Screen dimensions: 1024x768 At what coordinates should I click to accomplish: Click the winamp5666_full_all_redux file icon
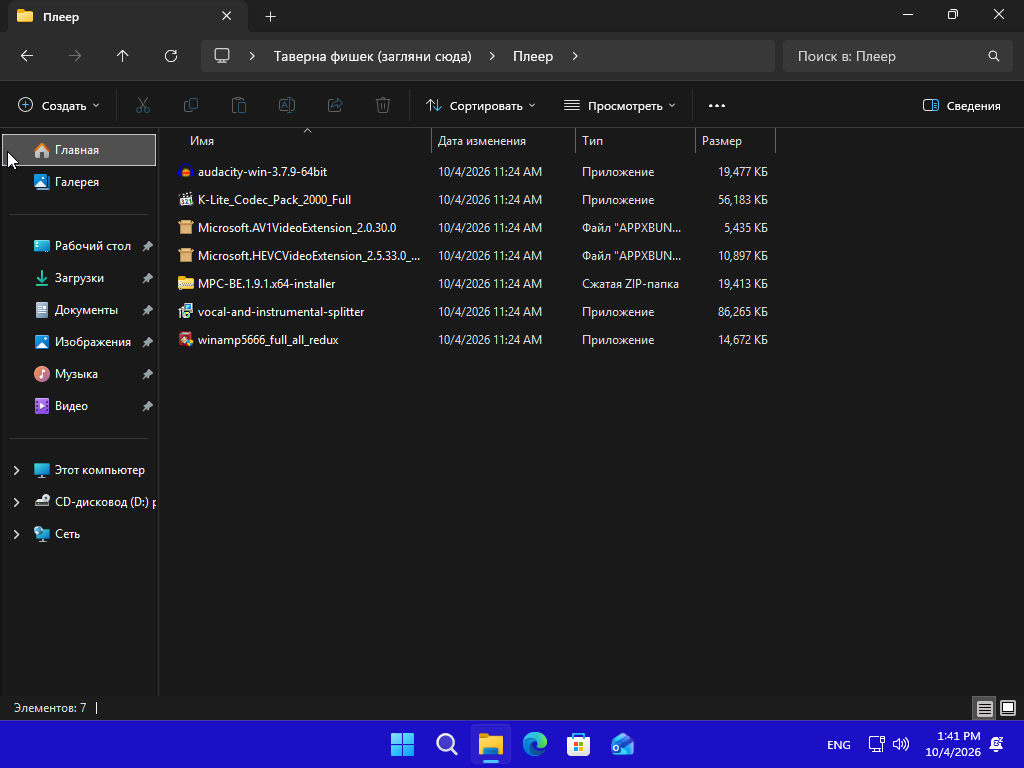pos(185,340)
